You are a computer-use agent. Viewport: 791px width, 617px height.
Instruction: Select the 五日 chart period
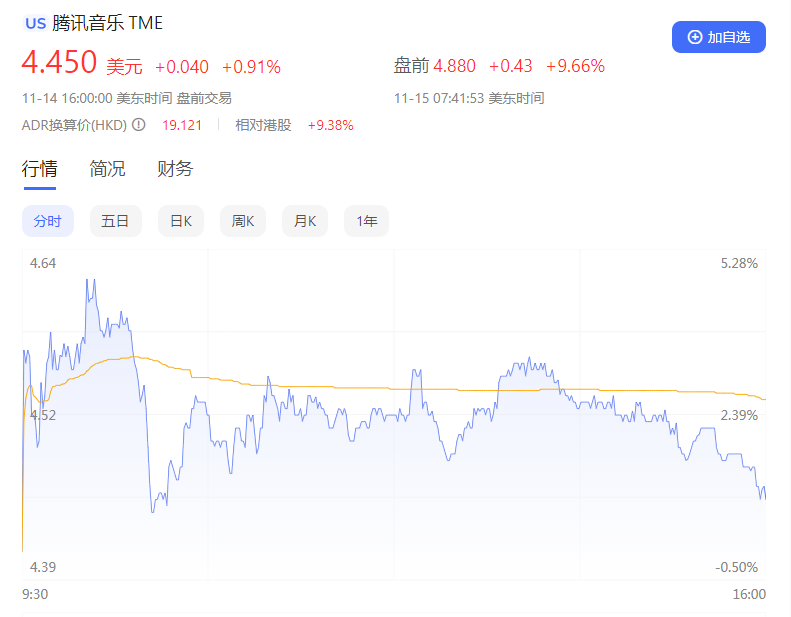click(116, 221)
